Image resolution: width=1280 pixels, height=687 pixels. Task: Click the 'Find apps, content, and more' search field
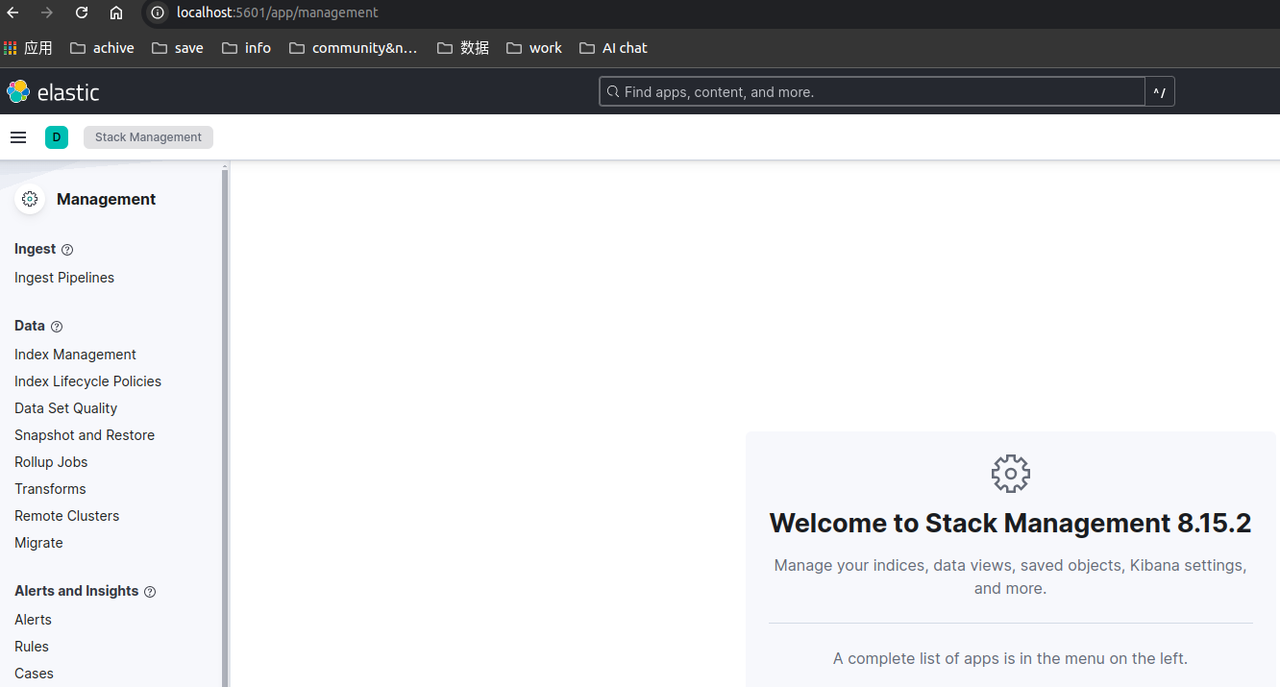pos(870,92)
